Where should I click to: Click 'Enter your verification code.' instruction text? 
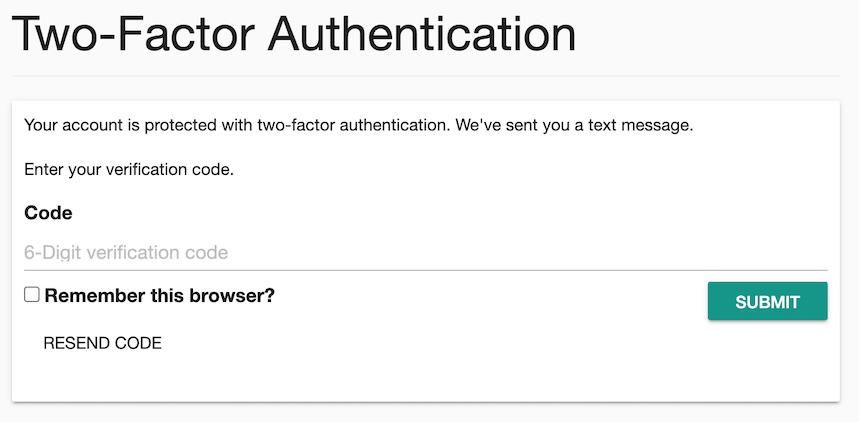pos(128,170)
